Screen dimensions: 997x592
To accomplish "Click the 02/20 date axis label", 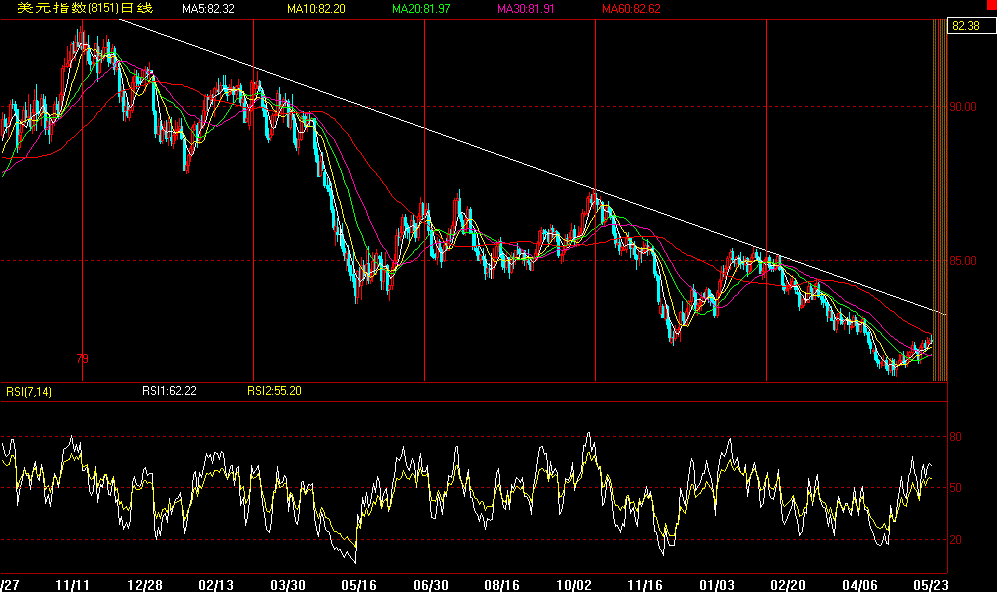I will tap(788, 585).
